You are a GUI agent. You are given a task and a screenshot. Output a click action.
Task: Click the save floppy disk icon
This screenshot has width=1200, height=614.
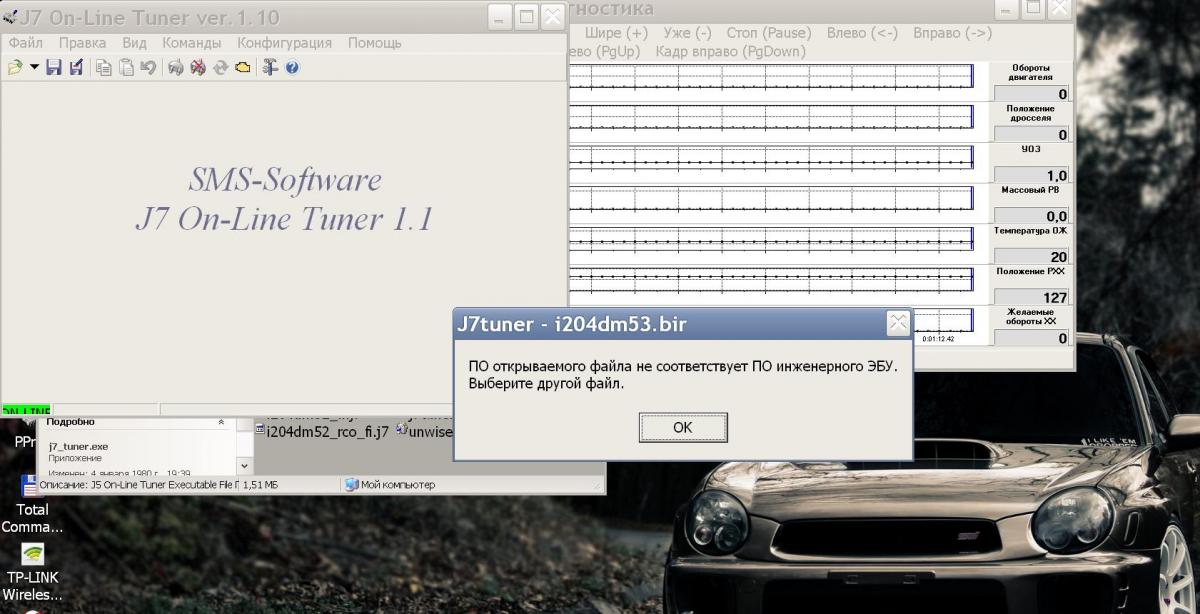[x=54, y=67]
